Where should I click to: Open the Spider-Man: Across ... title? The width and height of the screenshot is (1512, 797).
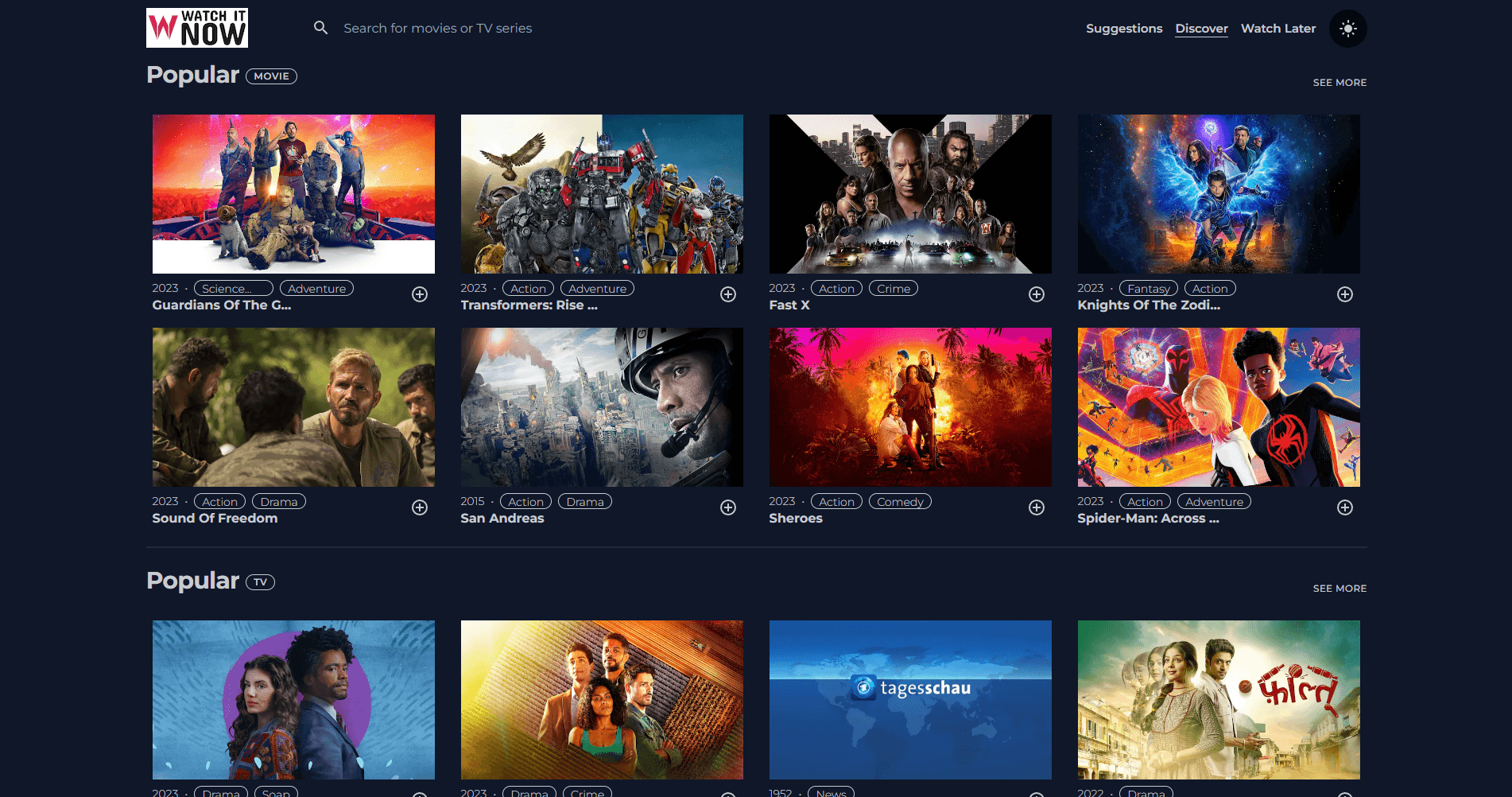tap(1148, 519)
